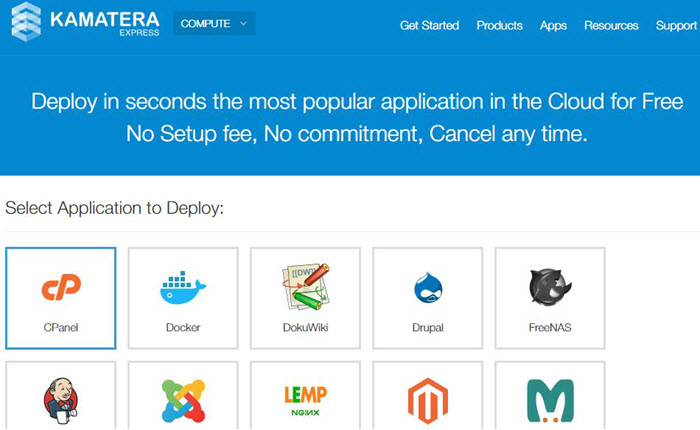Select the Drupal droplet icon

pos(428,289)
